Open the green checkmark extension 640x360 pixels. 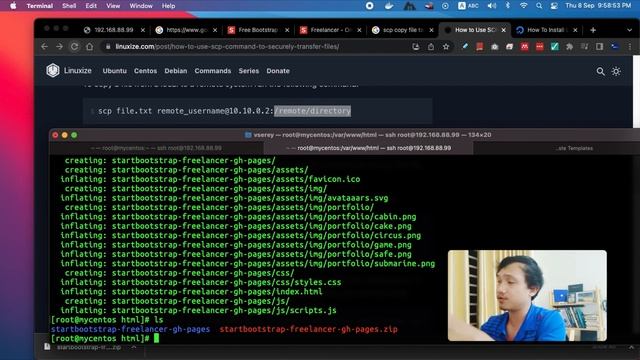pos(554,47)
